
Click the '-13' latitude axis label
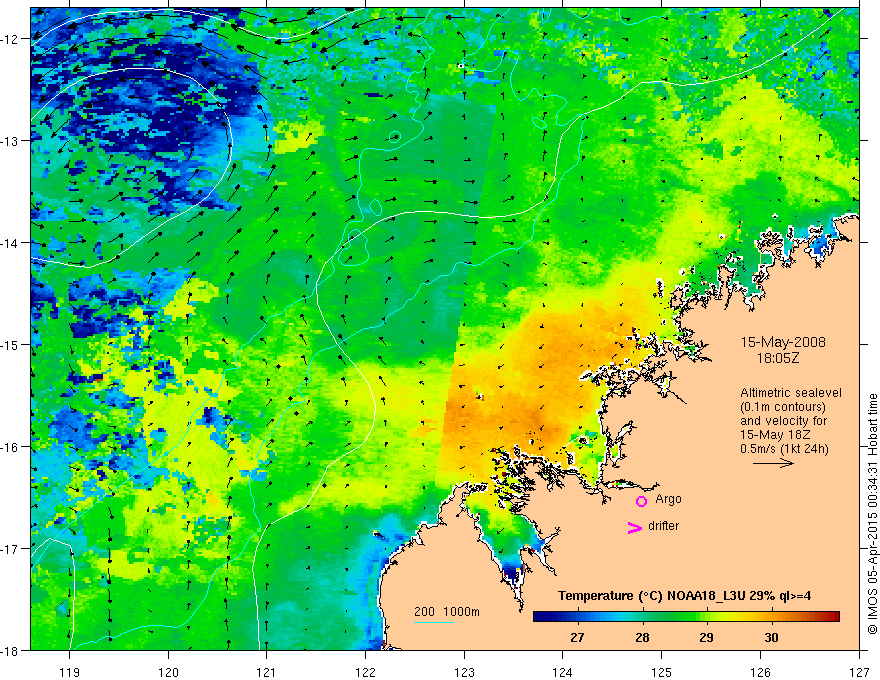coord(10,141)
